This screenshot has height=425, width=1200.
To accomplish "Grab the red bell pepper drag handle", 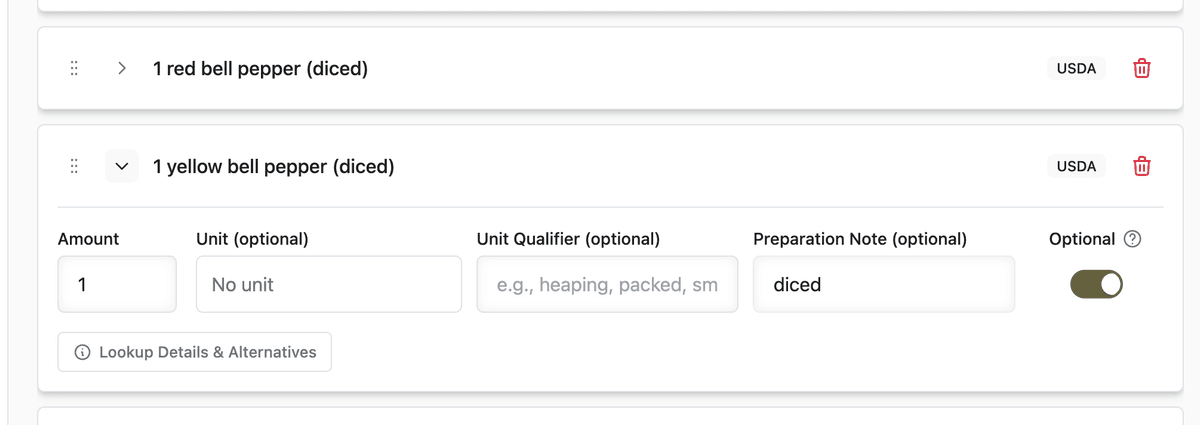I will pos(74,69).
